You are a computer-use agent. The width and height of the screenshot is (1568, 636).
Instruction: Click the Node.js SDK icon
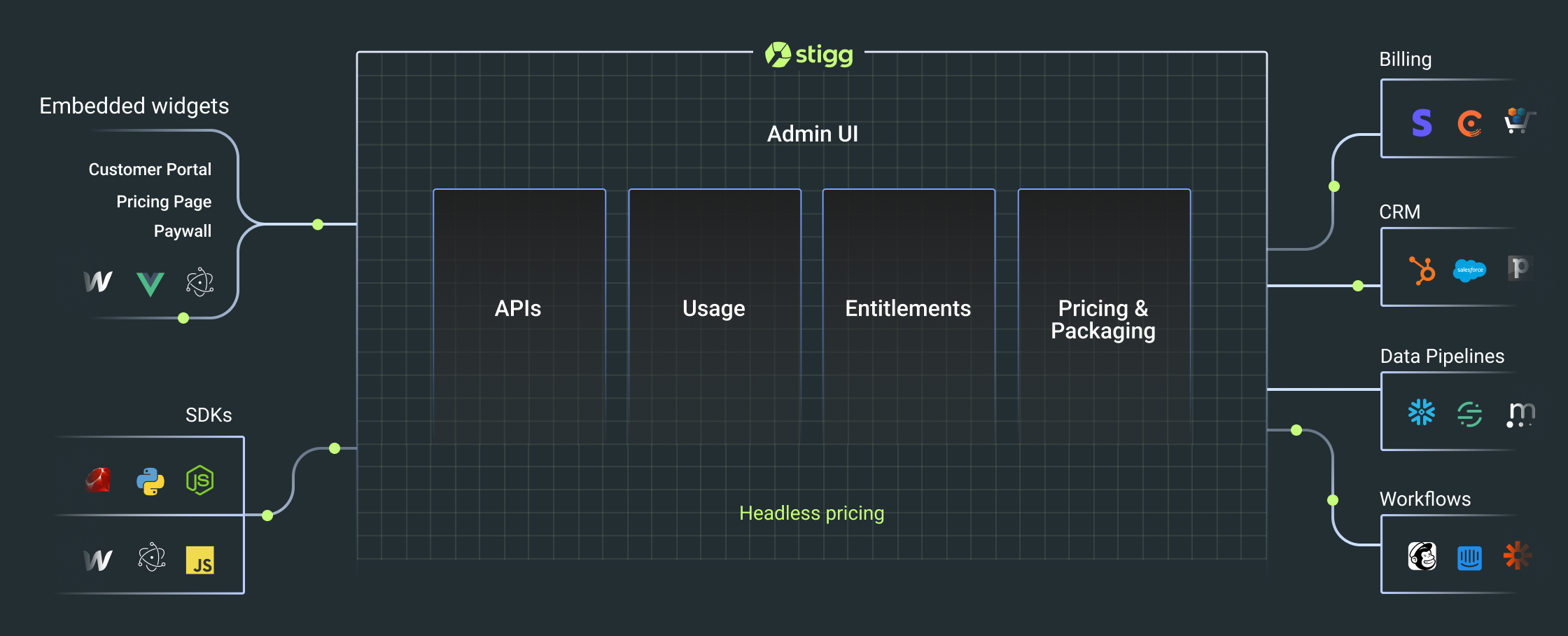(x=200, y=481)
